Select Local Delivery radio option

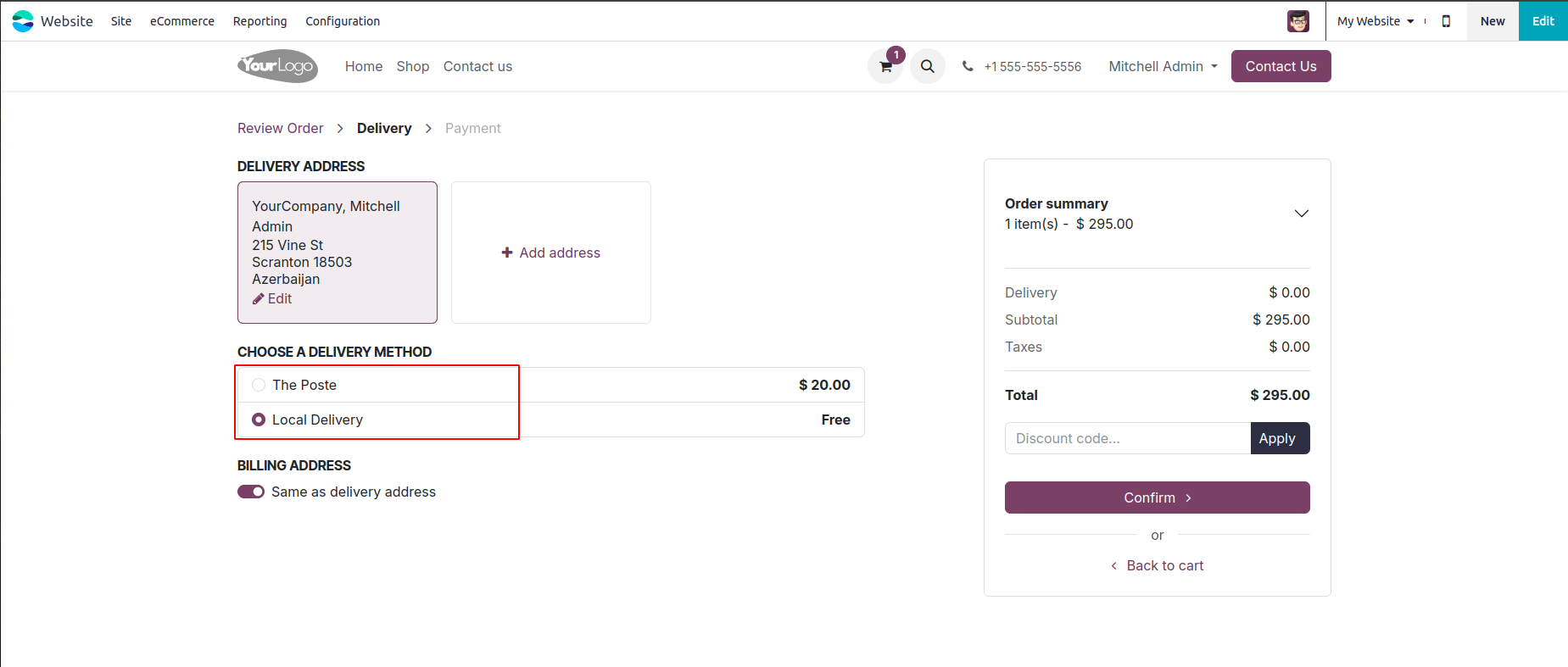[259, 420]
